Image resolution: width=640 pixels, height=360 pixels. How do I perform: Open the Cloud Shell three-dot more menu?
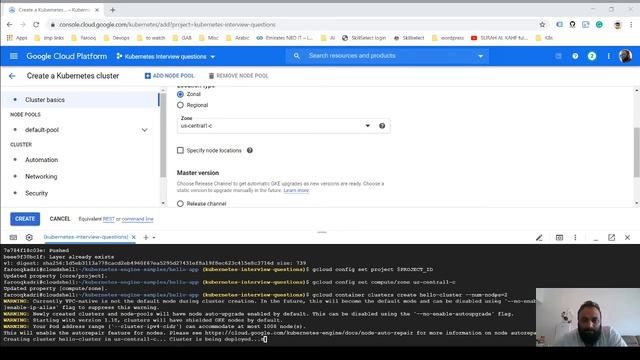[575, 238]
